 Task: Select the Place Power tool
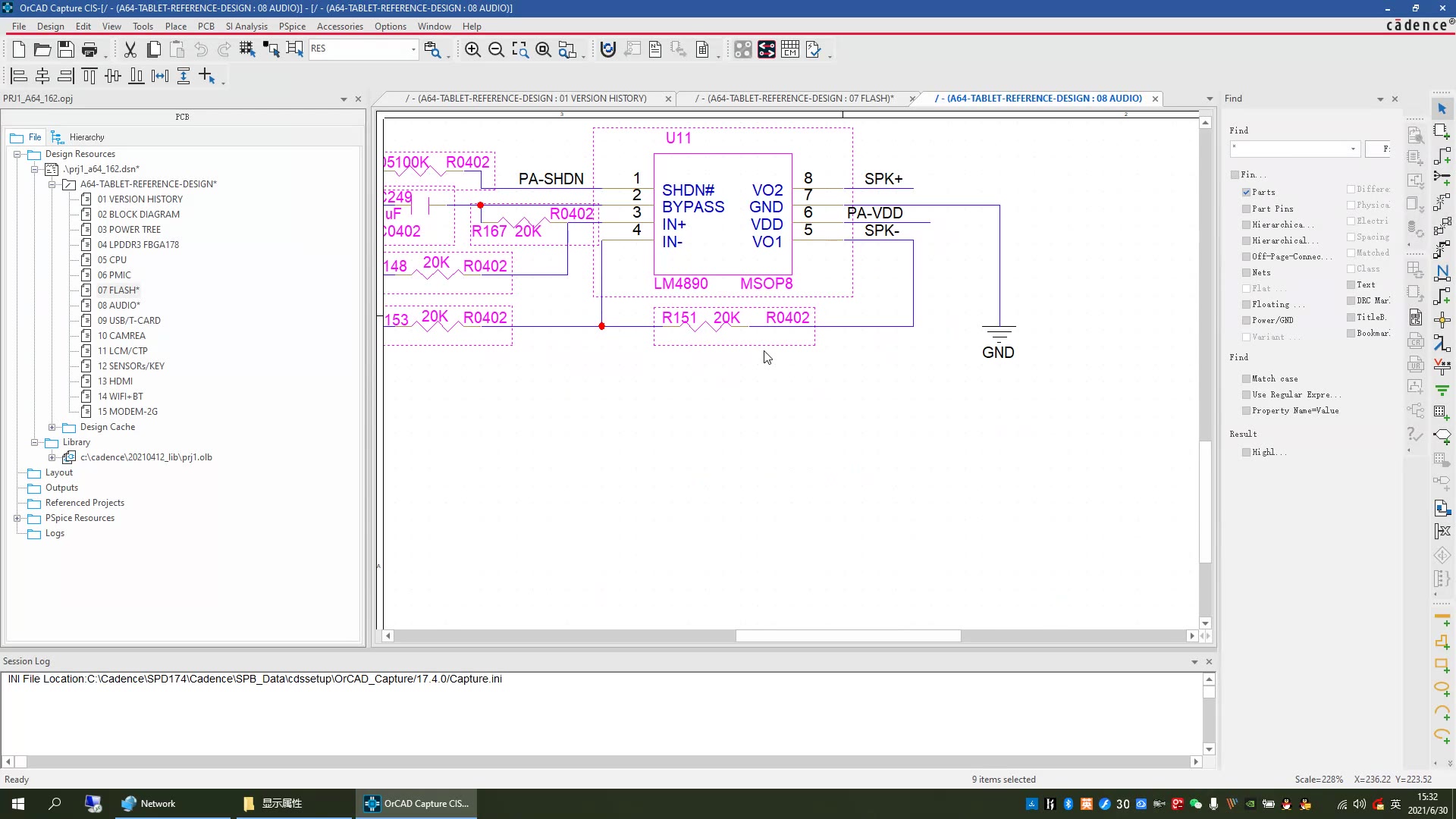pos(1442,367)
